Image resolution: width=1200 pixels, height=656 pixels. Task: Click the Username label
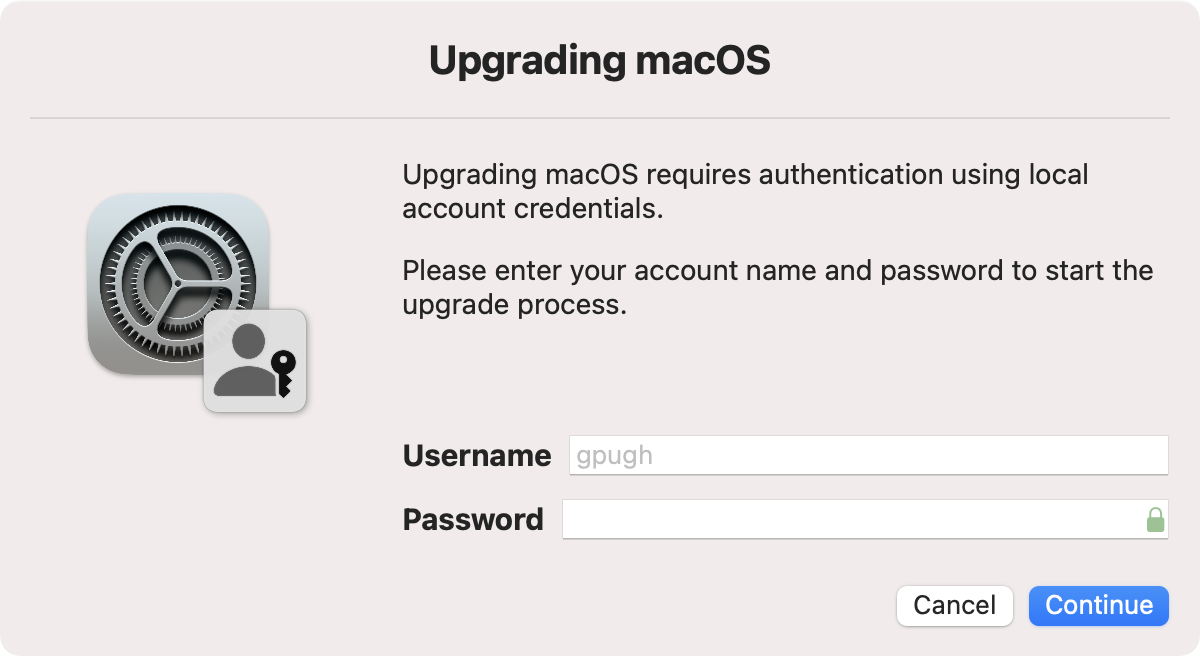click(477, 457)
